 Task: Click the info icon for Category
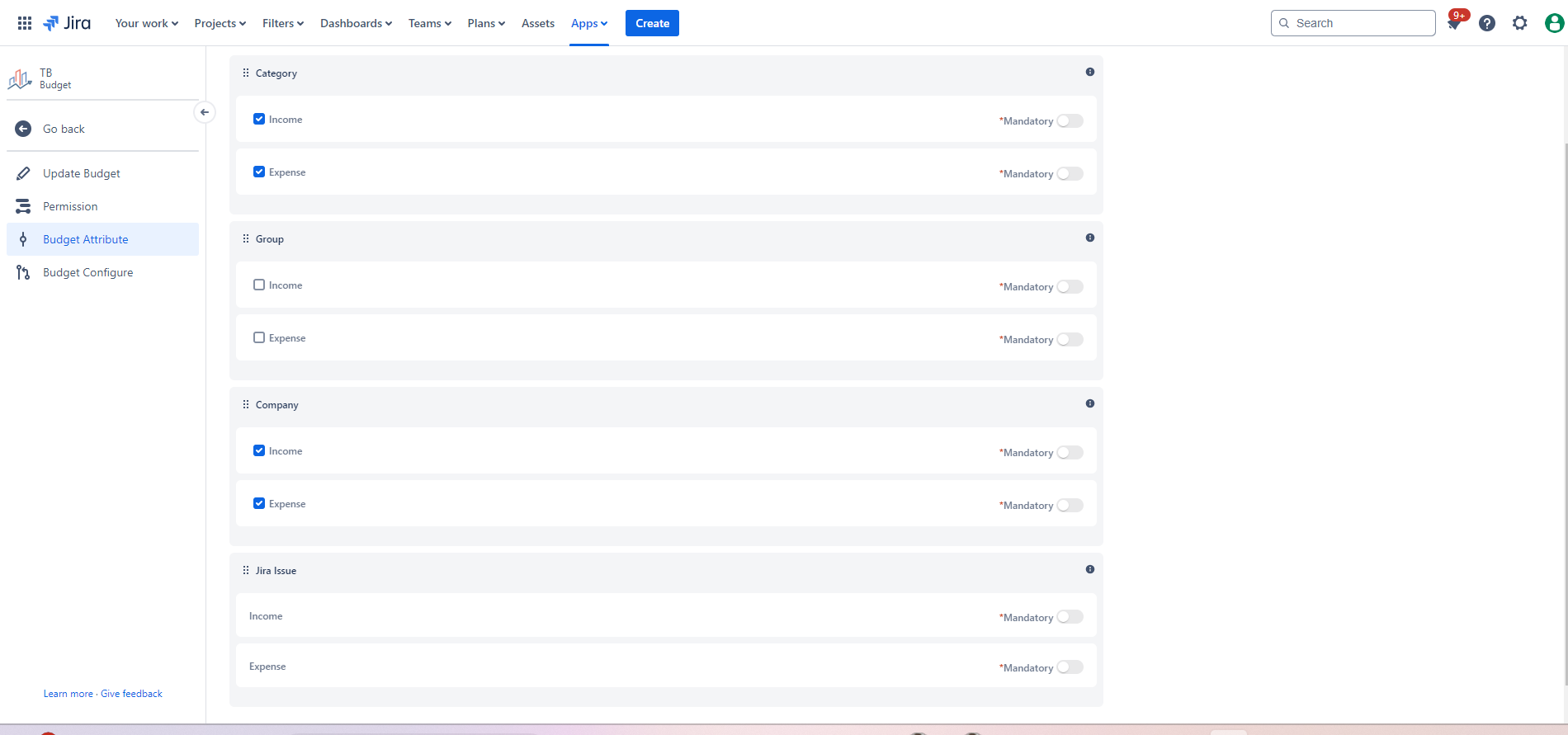coord(1090,72)
